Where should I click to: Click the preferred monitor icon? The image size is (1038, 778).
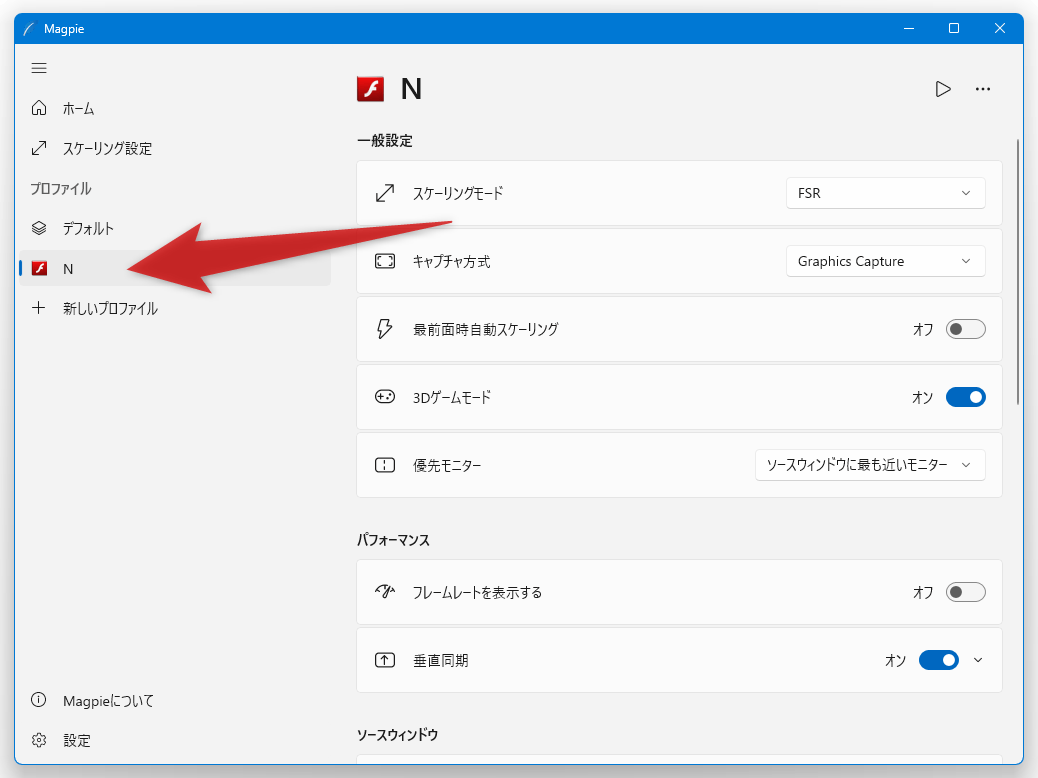click(x=385, y=465)
